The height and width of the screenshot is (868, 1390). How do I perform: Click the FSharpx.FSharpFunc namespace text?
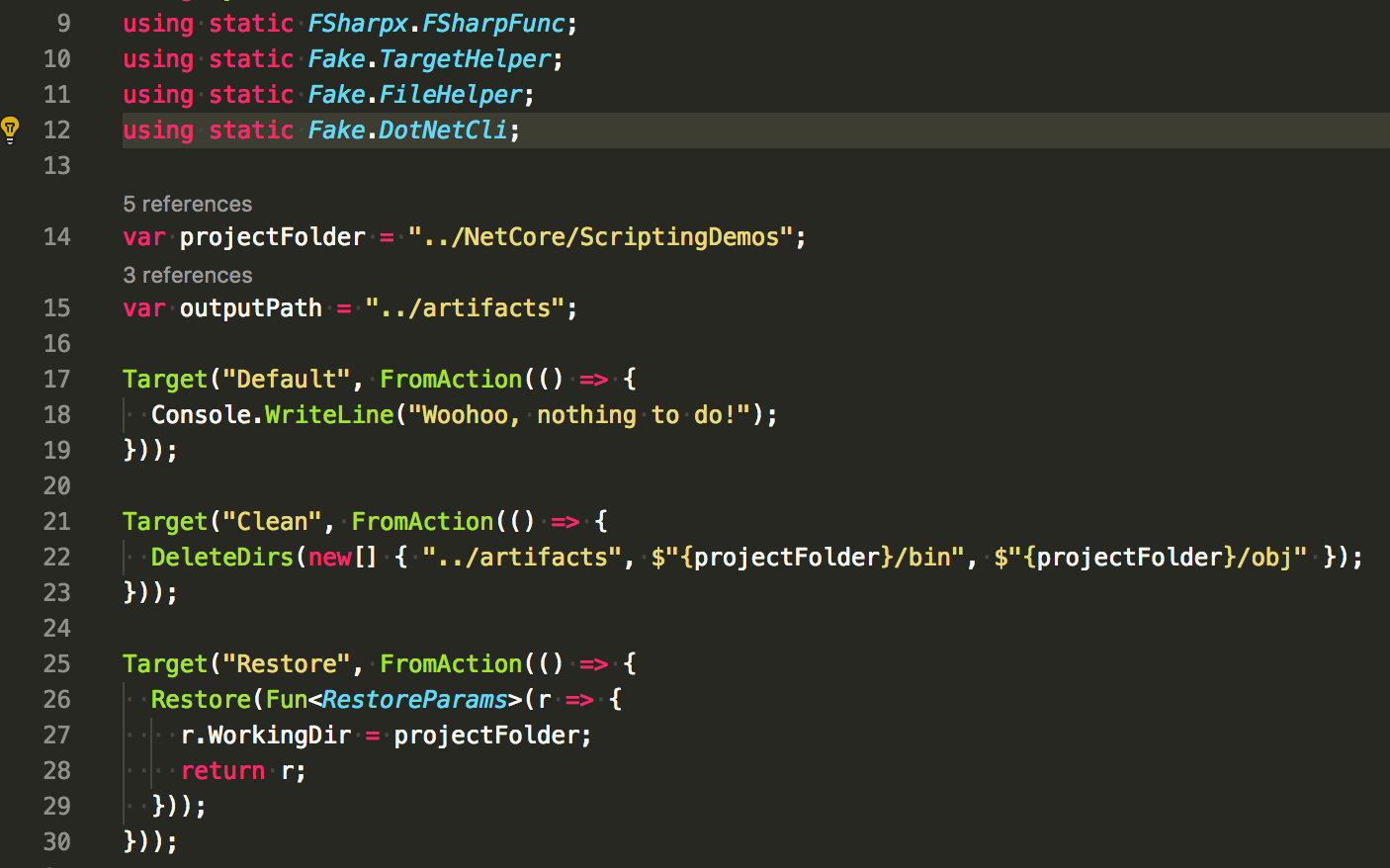pyautogui.click(x=436, y=23)
